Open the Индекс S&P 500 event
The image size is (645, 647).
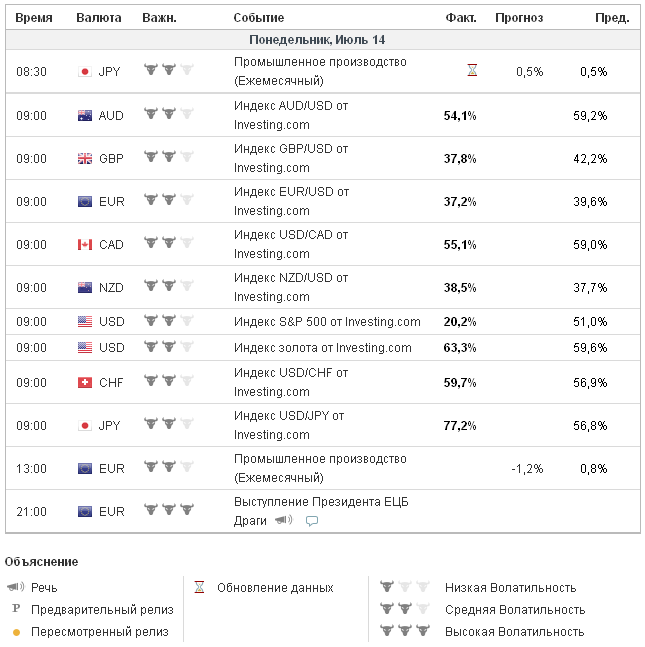click(326, 322)
